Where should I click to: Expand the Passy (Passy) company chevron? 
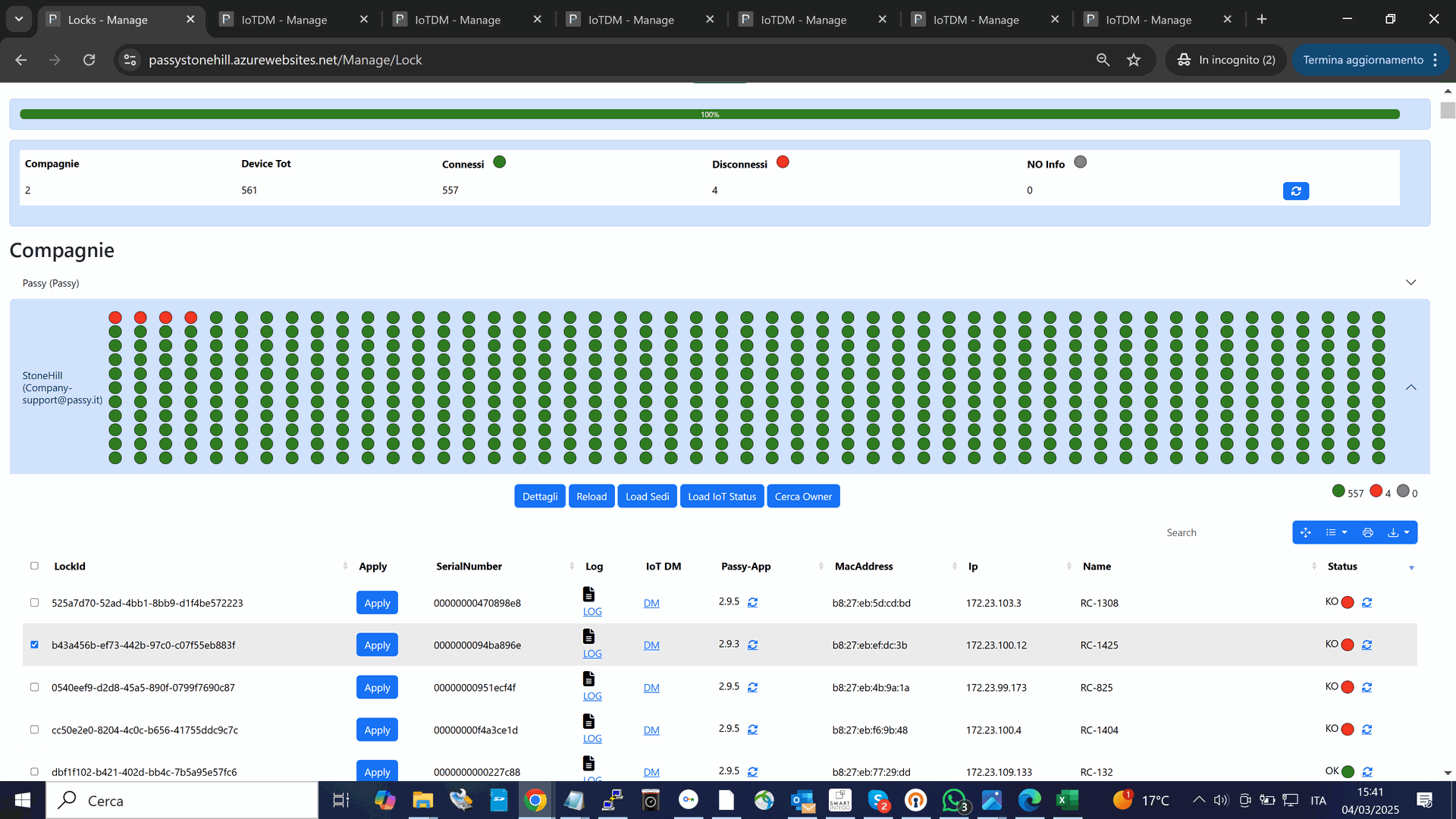pyautogui.click(x=1410, y=282)
